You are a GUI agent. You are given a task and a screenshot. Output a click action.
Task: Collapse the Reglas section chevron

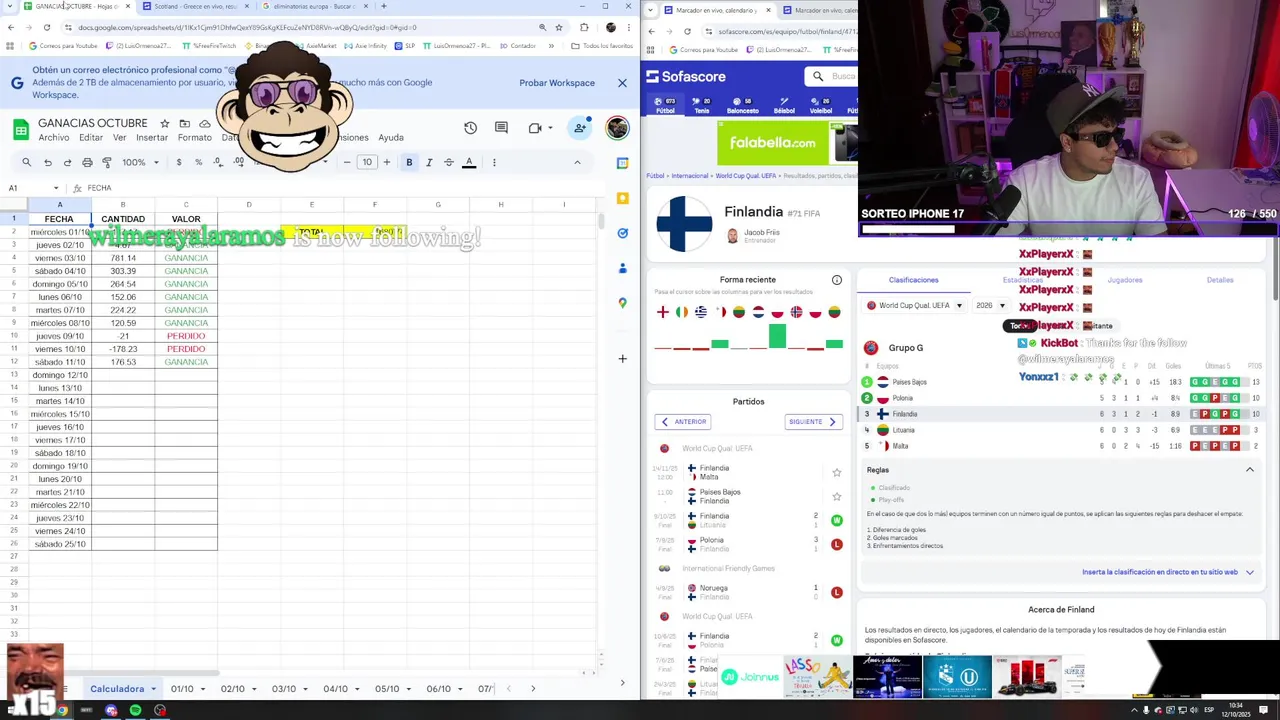[x=1249, y=470]
